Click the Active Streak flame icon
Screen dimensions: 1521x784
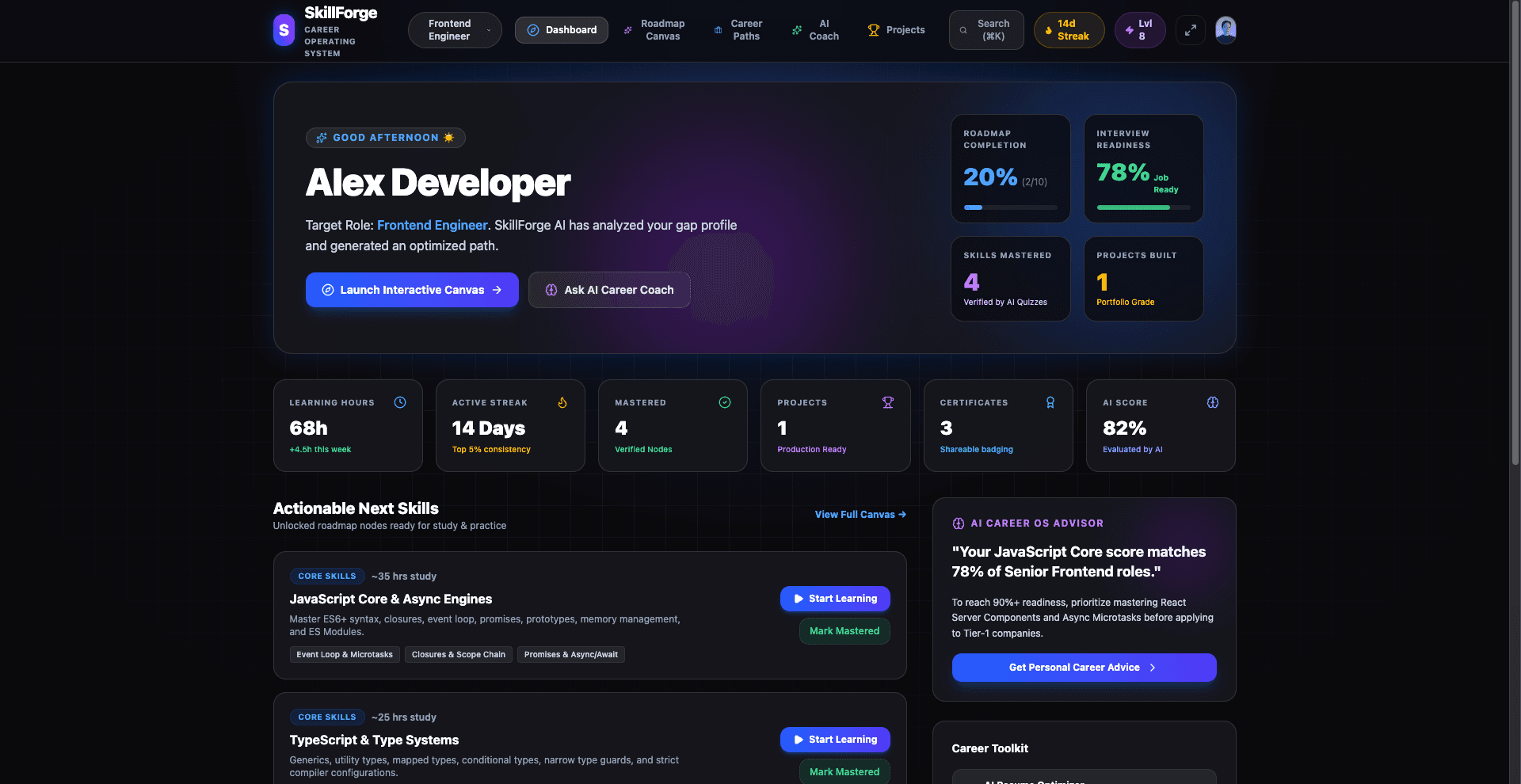[x=562, y=402]
